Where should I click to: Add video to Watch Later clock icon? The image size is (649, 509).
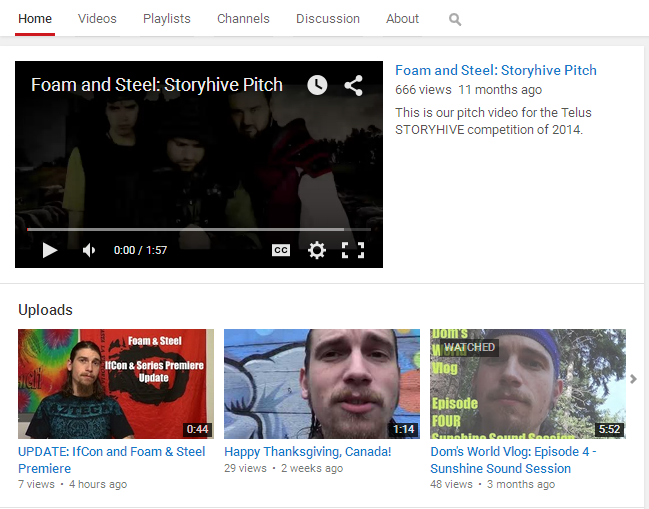317,85
